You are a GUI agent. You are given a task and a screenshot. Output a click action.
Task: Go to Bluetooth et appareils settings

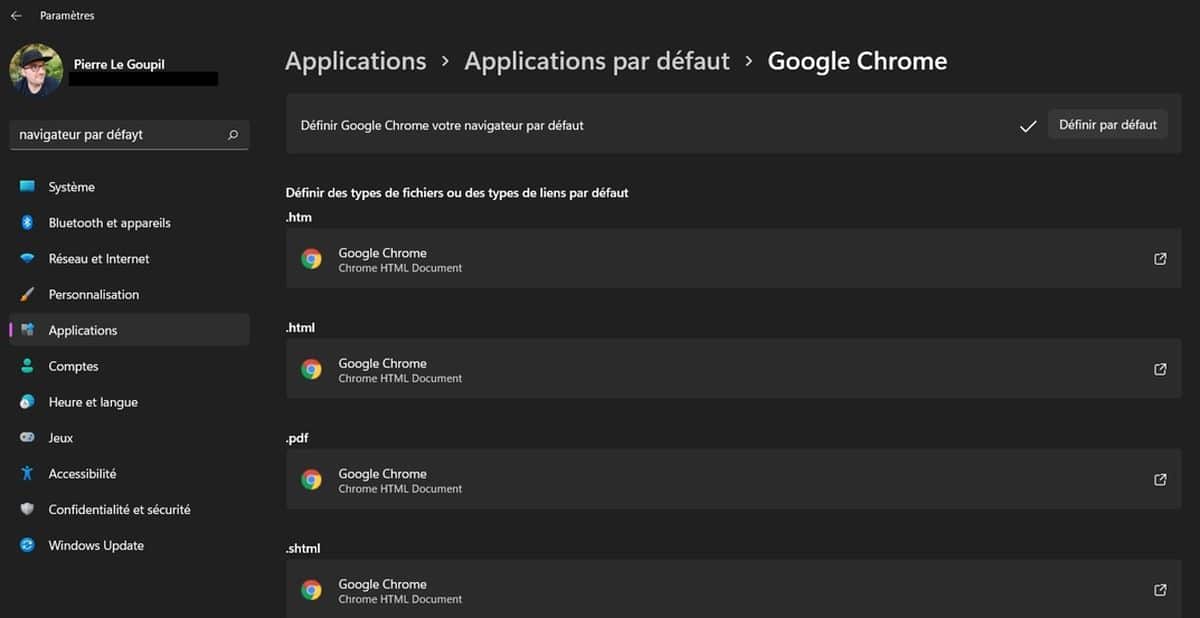click(129, 223)
